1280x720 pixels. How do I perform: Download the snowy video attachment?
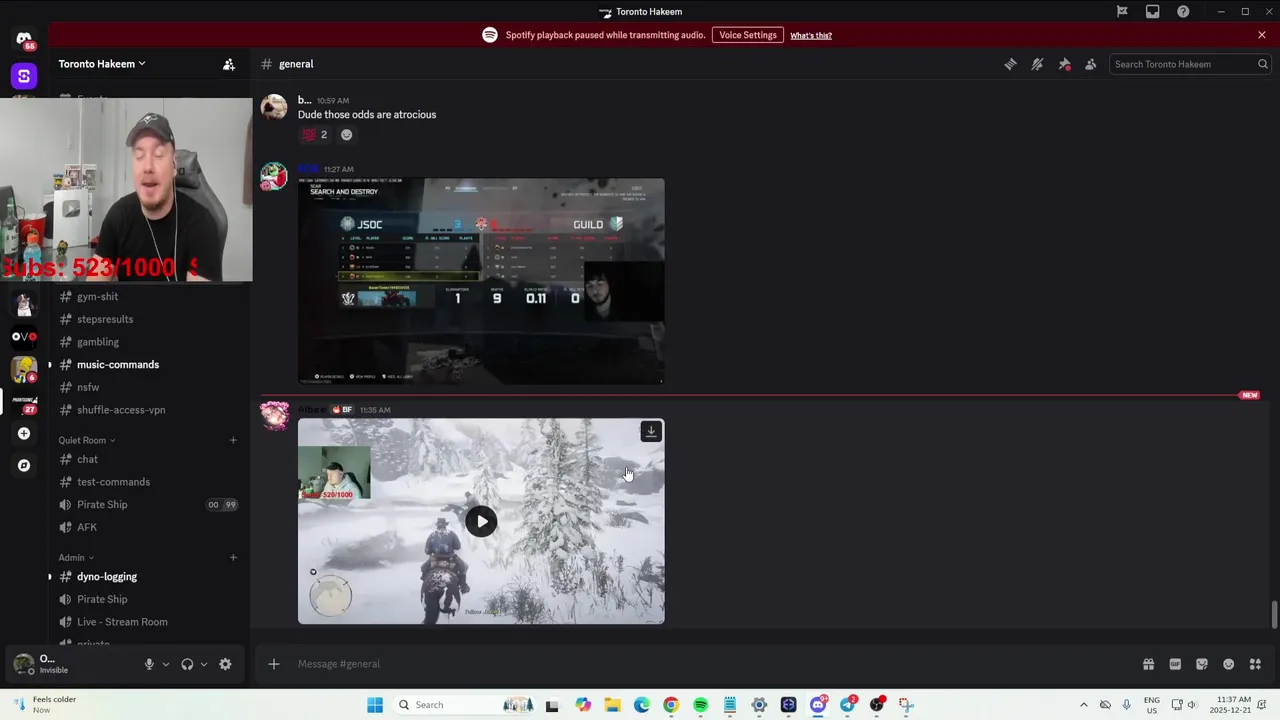coord(651,432)
